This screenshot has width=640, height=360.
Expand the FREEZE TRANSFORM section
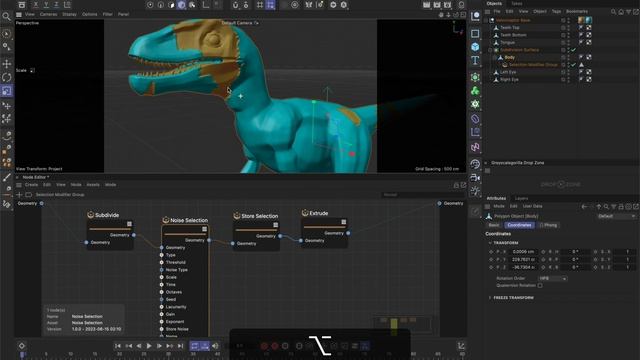[490, 298]
